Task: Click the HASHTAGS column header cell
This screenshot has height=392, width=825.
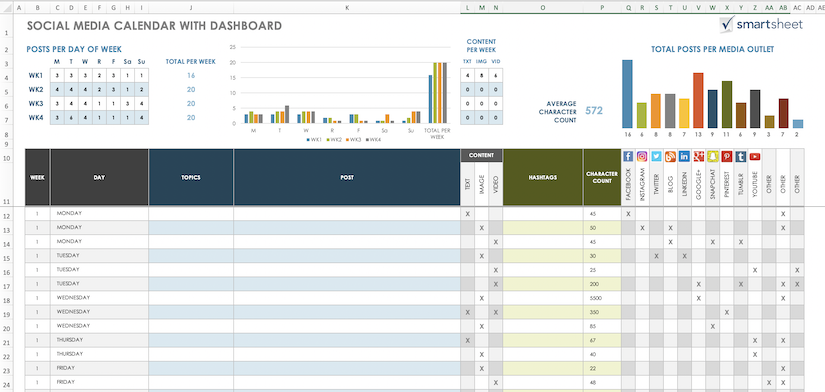Action: (542, 177)
